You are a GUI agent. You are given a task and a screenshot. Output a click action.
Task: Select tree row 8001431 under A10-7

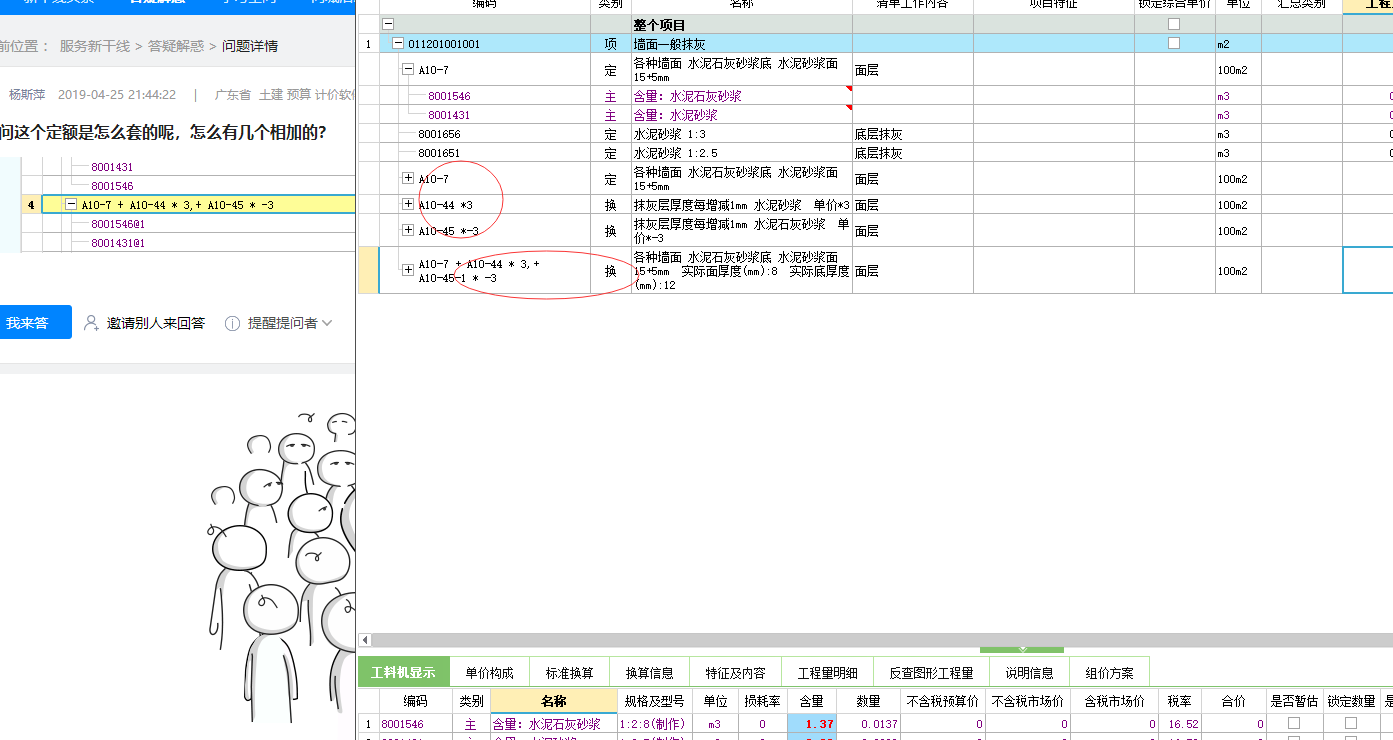tap(449, 115)
